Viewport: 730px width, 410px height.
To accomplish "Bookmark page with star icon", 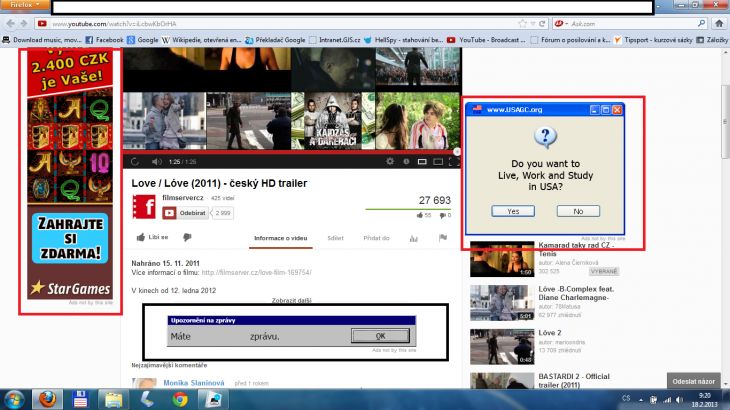I will pos(522,24).
